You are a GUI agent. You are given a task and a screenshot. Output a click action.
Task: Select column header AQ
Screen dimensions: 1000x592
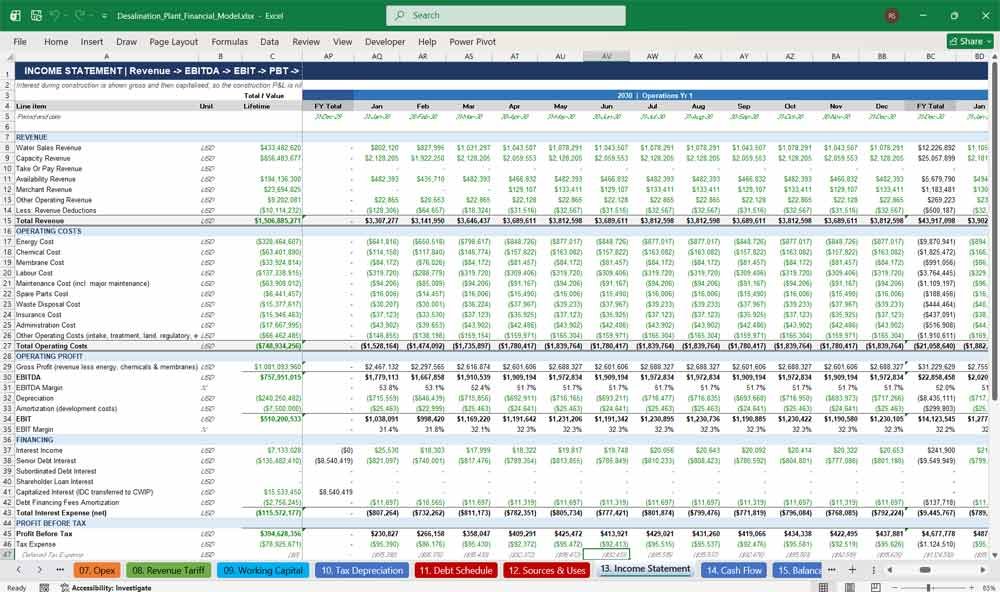377,57
